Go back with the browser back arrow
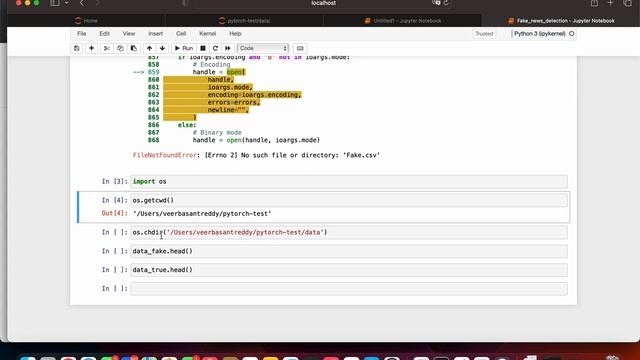Viewport: 640px width, 360px height. (x=82, y=3)
